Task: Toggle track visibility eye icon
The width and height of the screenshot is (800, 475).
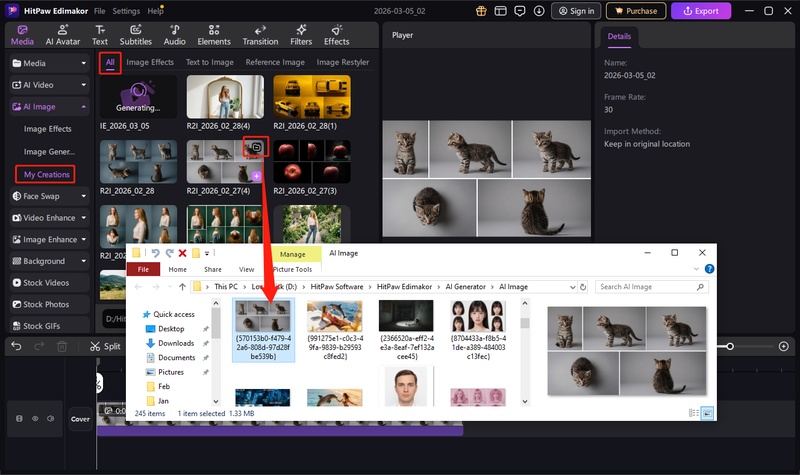Action: tap(35, 419)
